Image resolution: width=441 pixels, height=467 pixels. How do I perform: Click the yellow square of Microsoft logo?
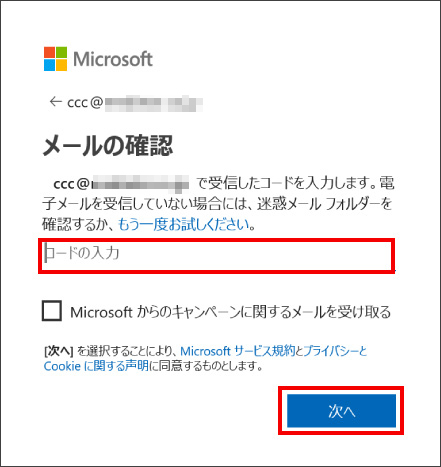coord(61,65)
